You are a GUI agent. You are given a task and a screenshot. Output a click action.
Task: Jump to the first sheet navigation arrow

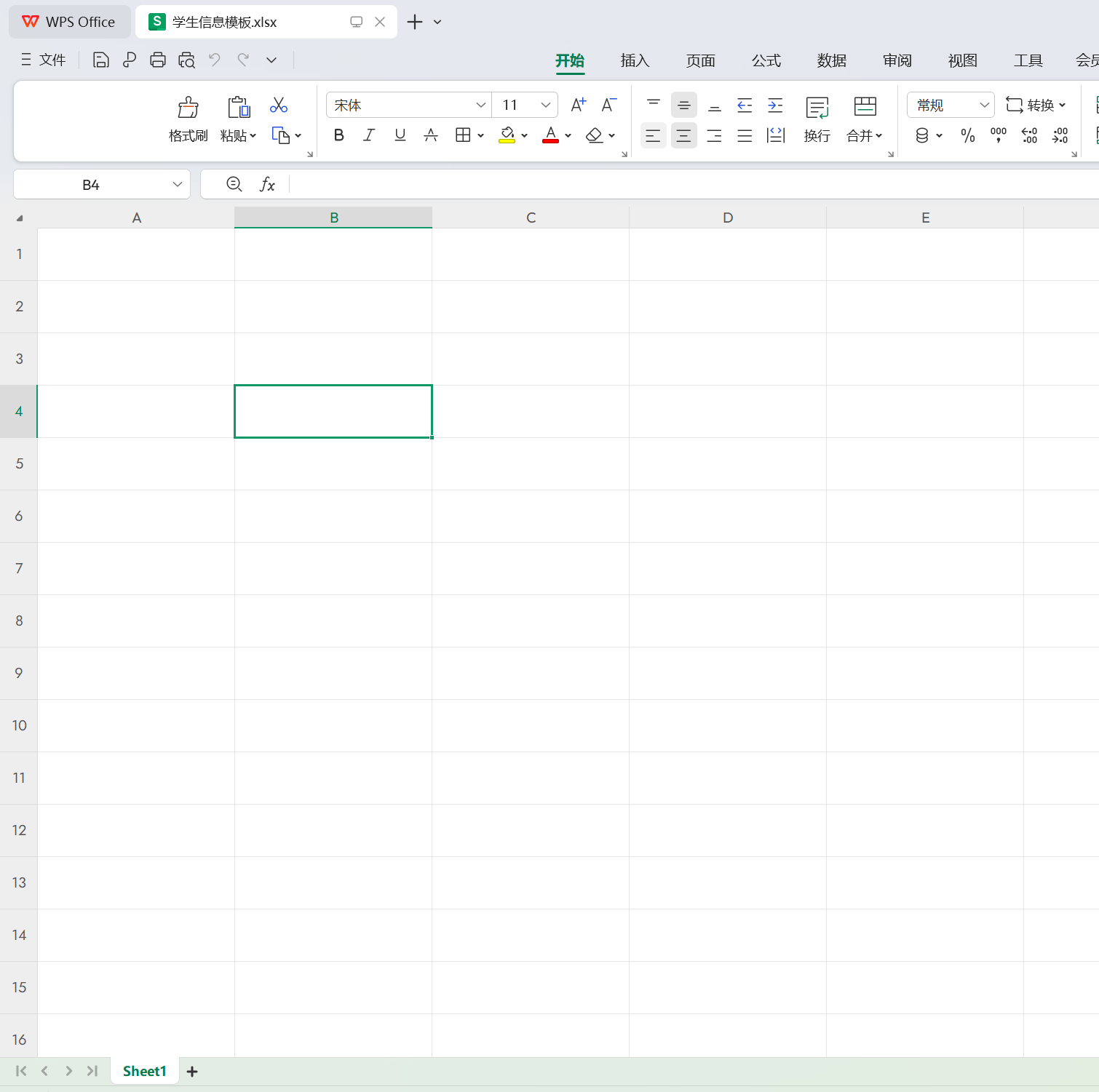point(21,1071)
